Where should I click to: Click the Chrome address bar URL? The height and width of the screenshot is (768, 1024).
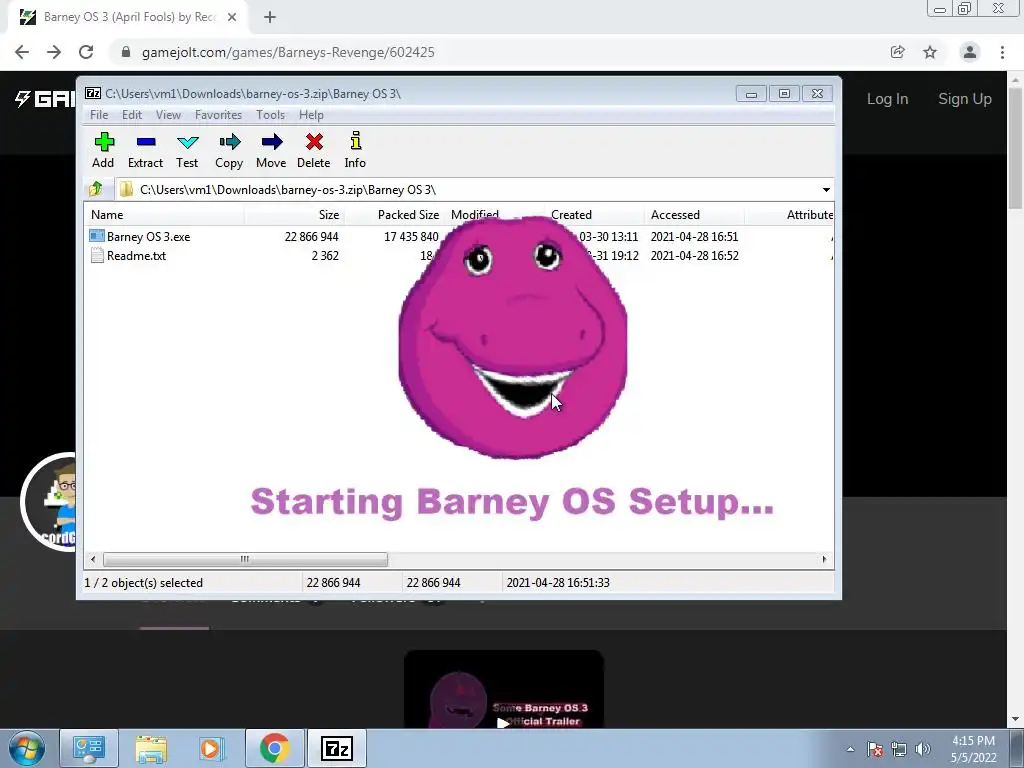pos(288,52)
